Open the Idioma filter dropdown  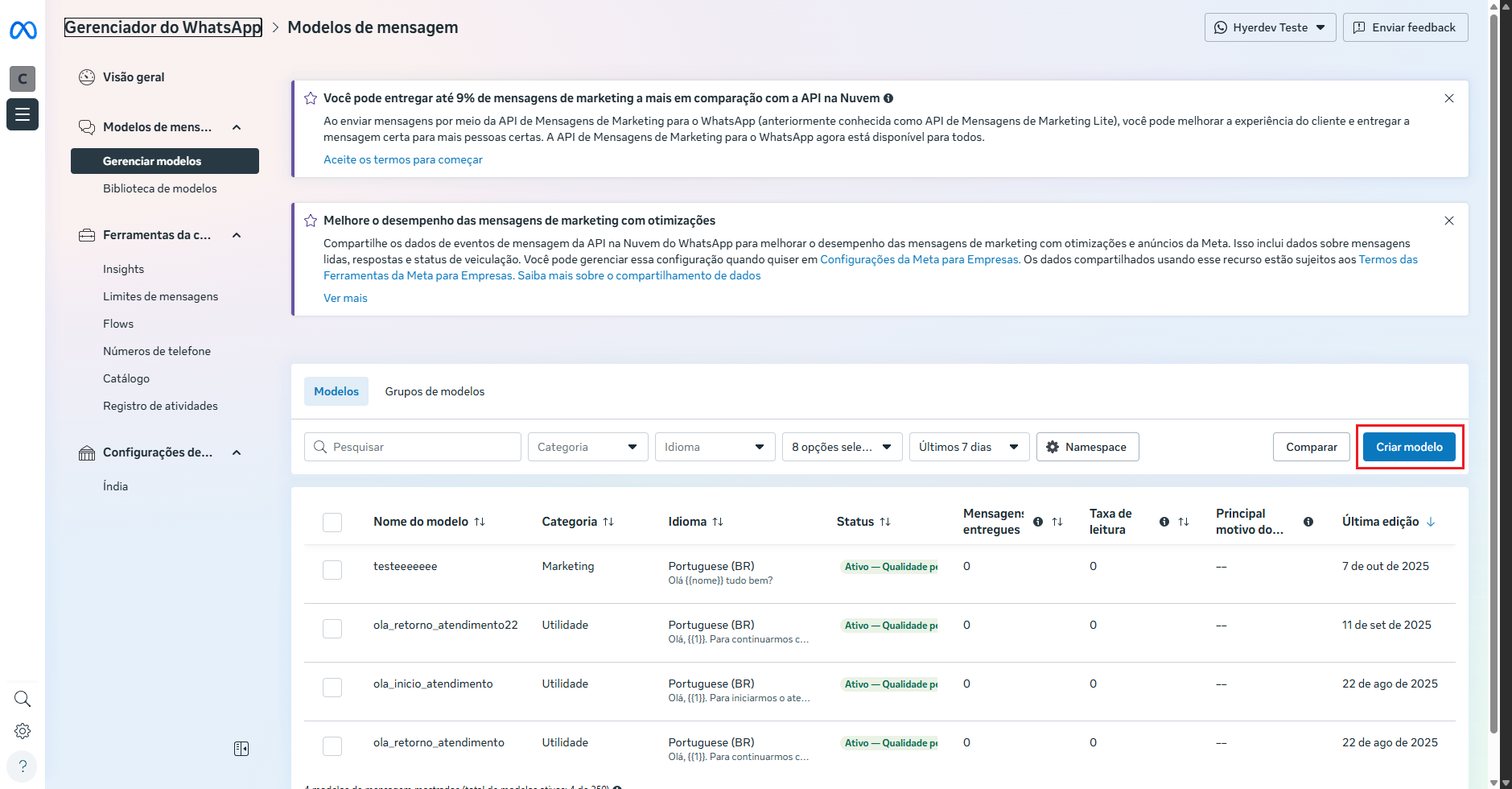tap(715, 447)
